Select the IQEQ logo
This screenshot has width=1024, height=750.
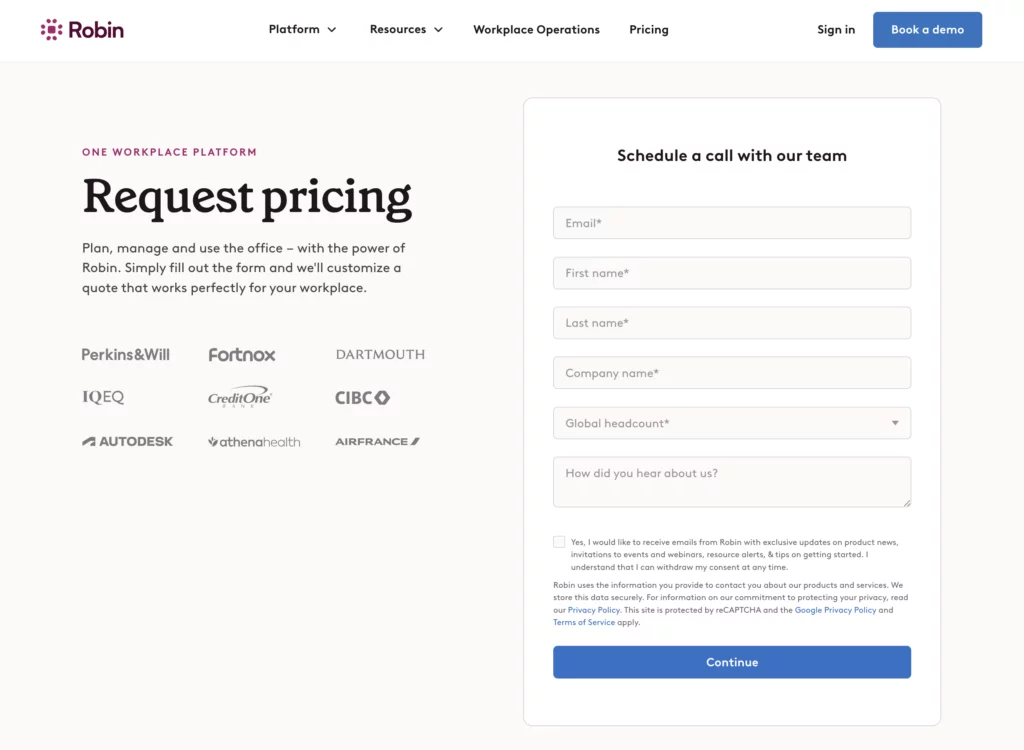point(103,396)
